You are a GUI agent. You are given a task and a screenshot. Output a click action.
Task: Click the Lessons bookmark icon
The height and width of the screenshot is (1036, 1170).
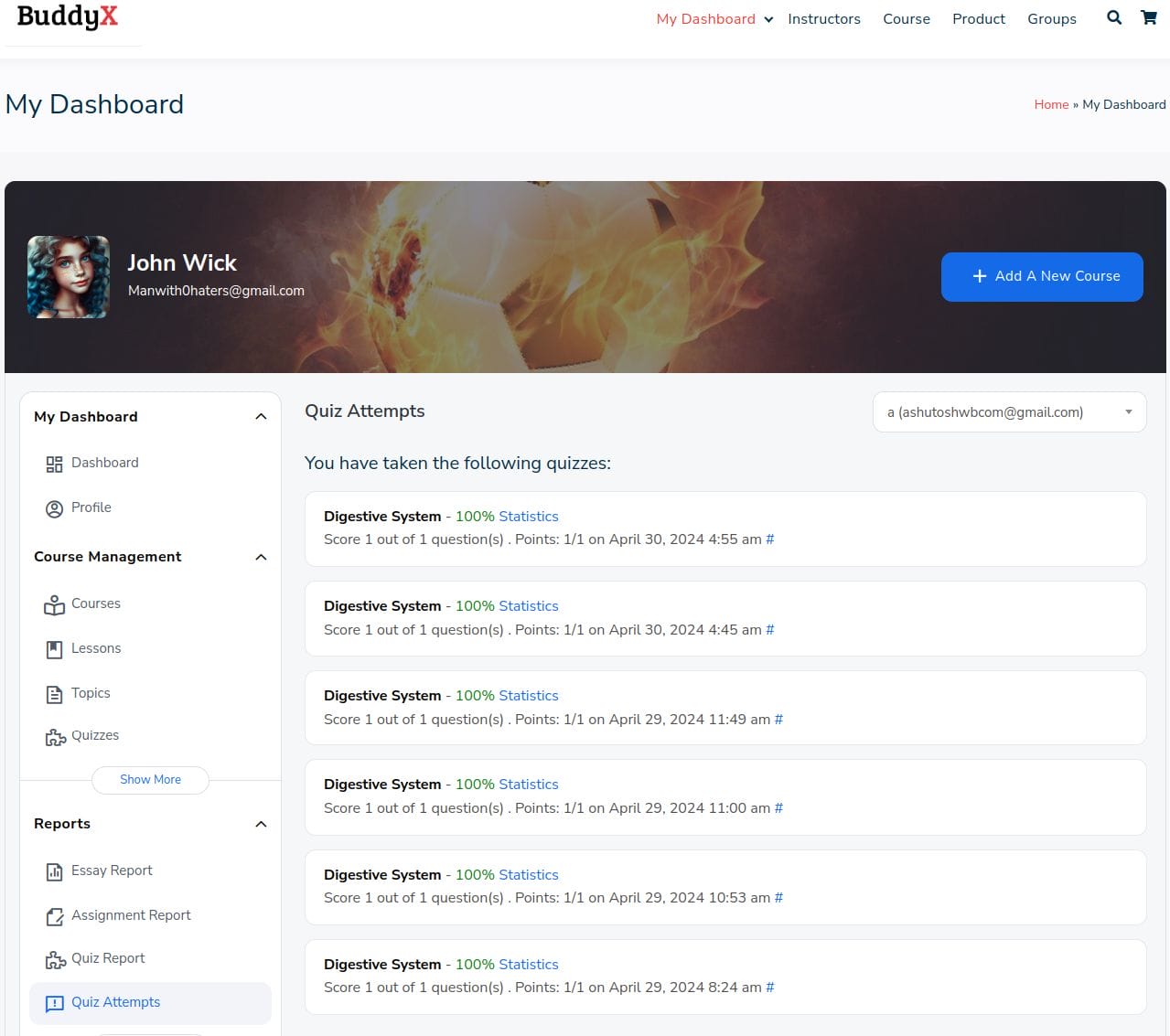pyautogui.click(x=54, y=649)
